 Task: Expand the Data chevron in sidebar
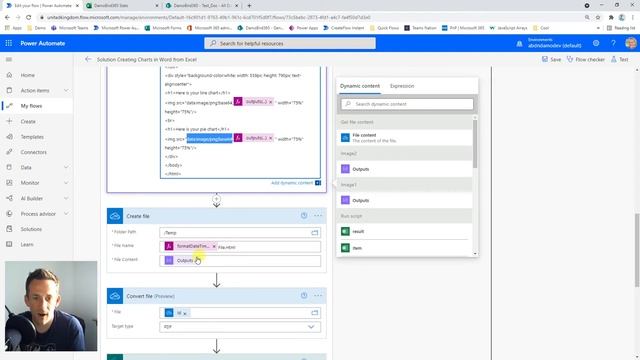pos(66,167)
